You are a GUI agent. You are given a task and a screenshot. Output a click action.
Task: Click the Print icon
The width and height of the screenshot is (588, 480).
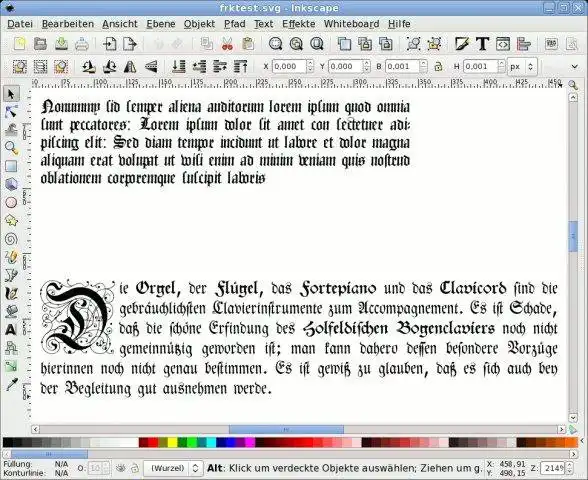[x=82, y=44]
